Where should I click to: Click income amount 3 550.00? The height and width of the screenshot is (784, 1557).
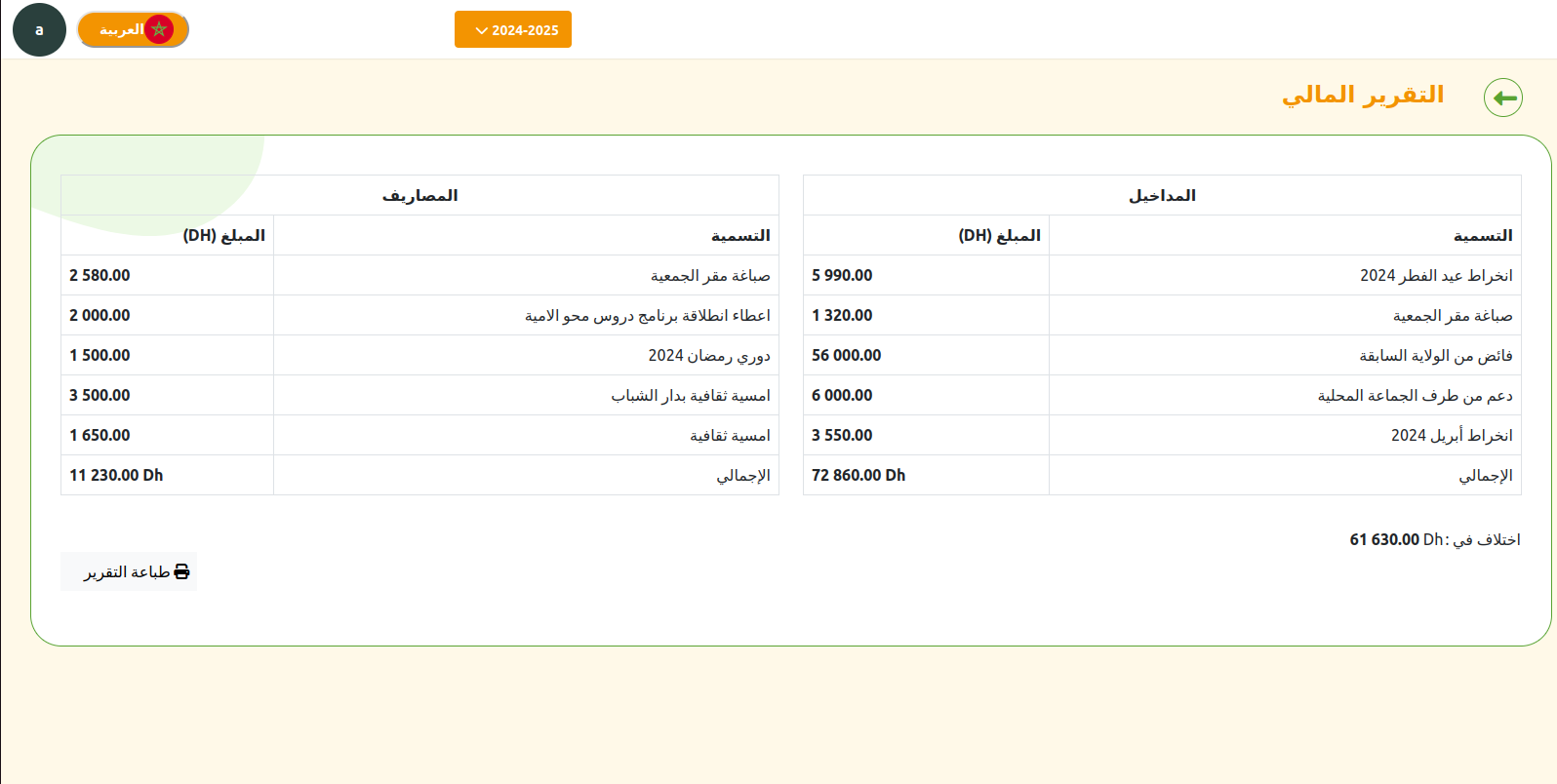point(842,435)
